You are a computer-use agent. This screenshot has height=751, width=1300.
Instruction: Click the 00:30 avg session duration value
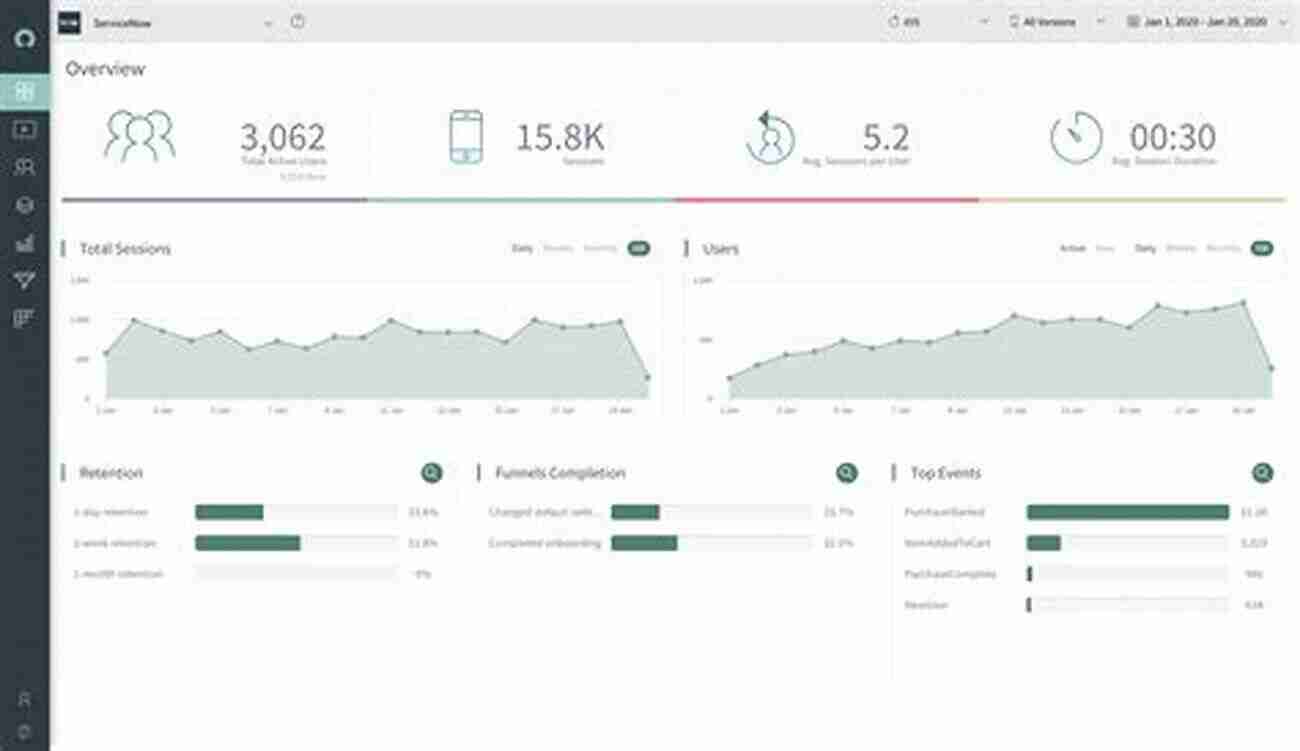click(x=1173, y=137)
